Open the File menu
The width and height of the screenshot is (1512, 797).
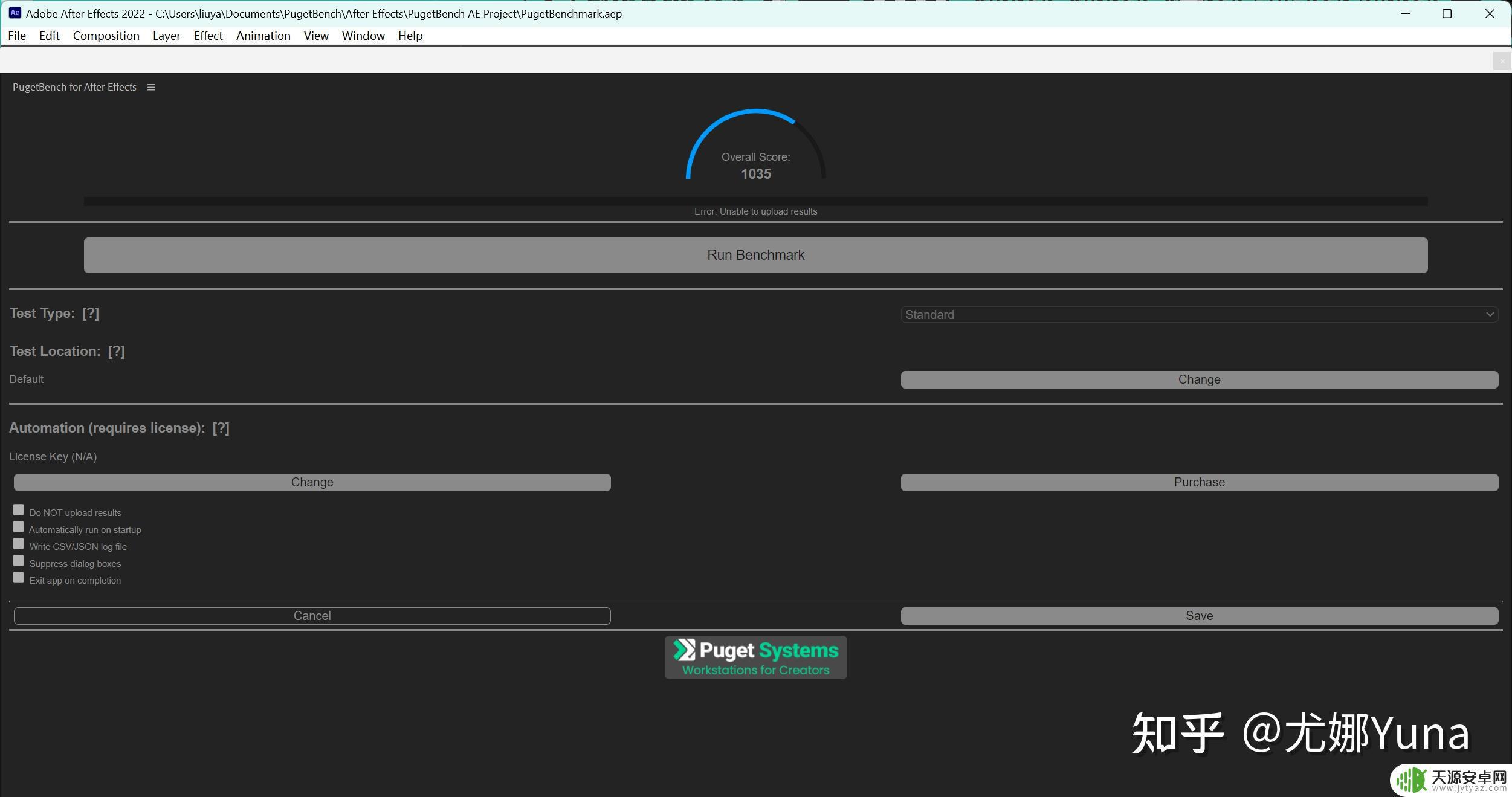[17, 36]
